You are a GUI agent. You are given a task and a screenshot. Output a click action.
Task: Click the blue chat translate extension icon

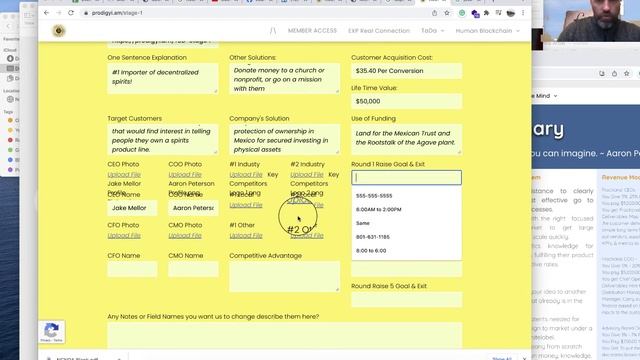pos(475,13)
